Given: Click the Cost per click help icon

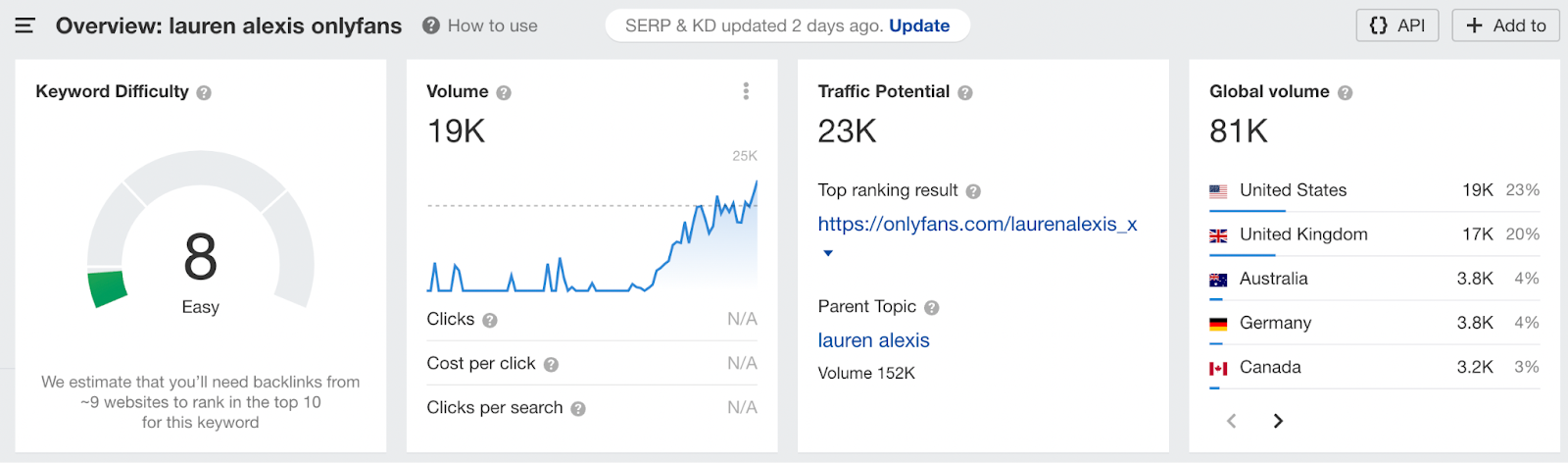Looking at the screenshot, I should [551, 364].
